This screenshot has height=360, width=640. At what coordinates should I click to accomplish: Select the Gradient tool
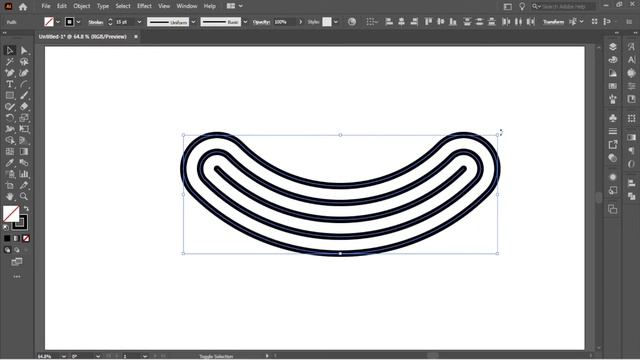[24, 151]
